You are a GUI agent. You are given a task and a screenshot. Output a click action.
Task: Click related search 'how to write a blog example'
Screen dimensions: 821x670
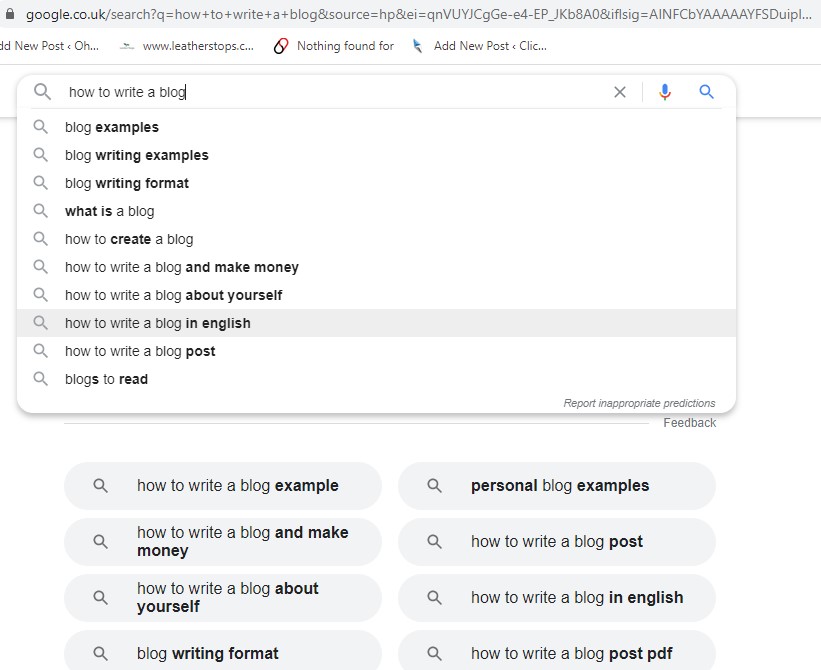pyautogui.click(x=238, y=486)
